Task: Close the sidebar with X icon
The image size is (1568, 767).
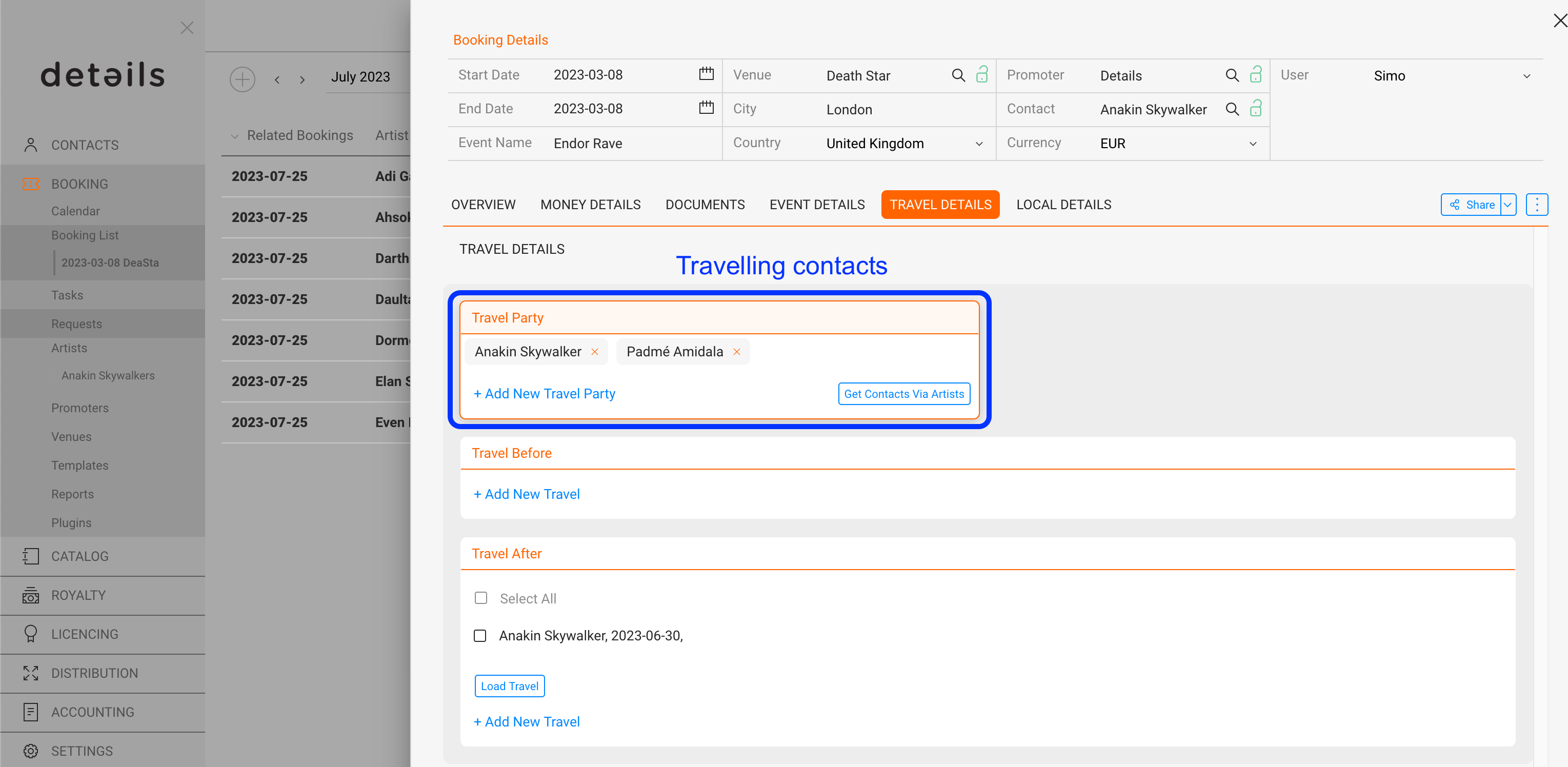Action: point(187,28)
